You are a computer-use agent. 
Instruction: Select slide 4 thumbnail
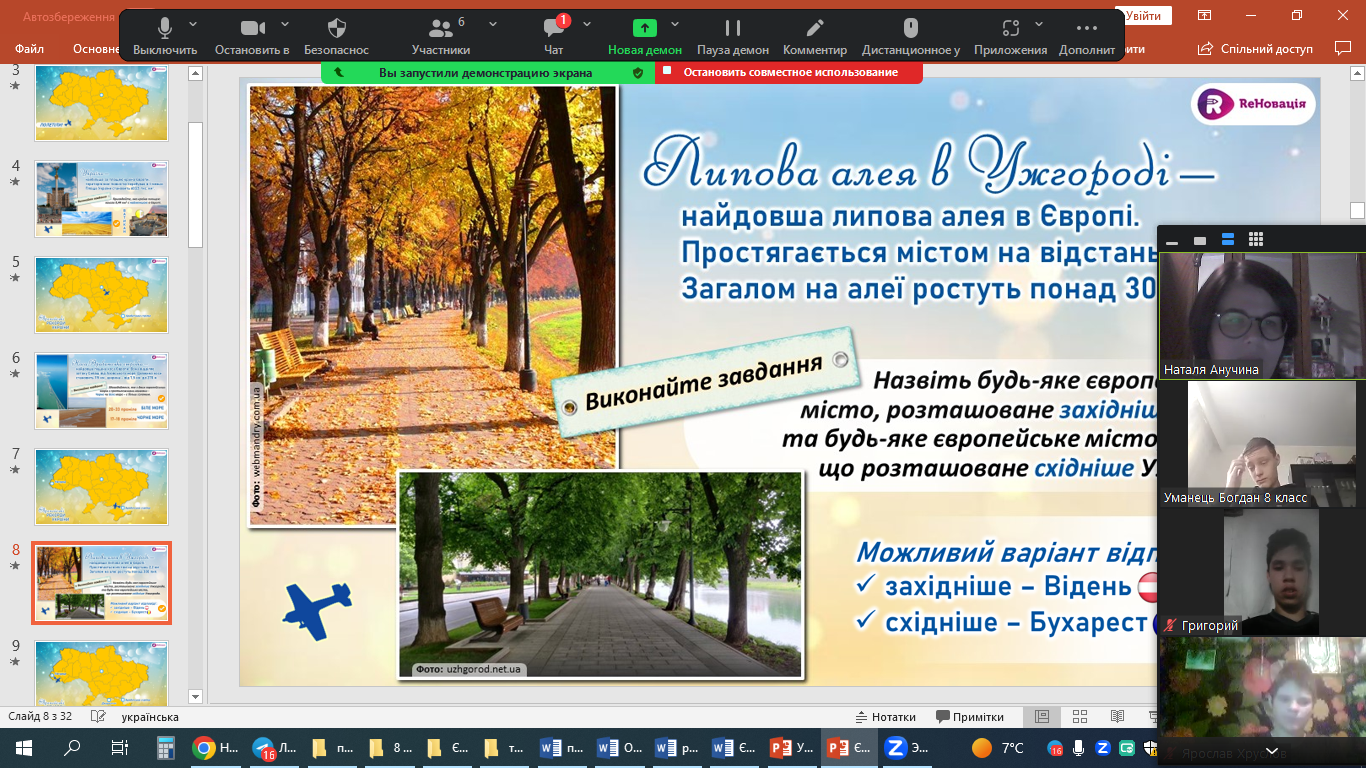tap(102, 199)
